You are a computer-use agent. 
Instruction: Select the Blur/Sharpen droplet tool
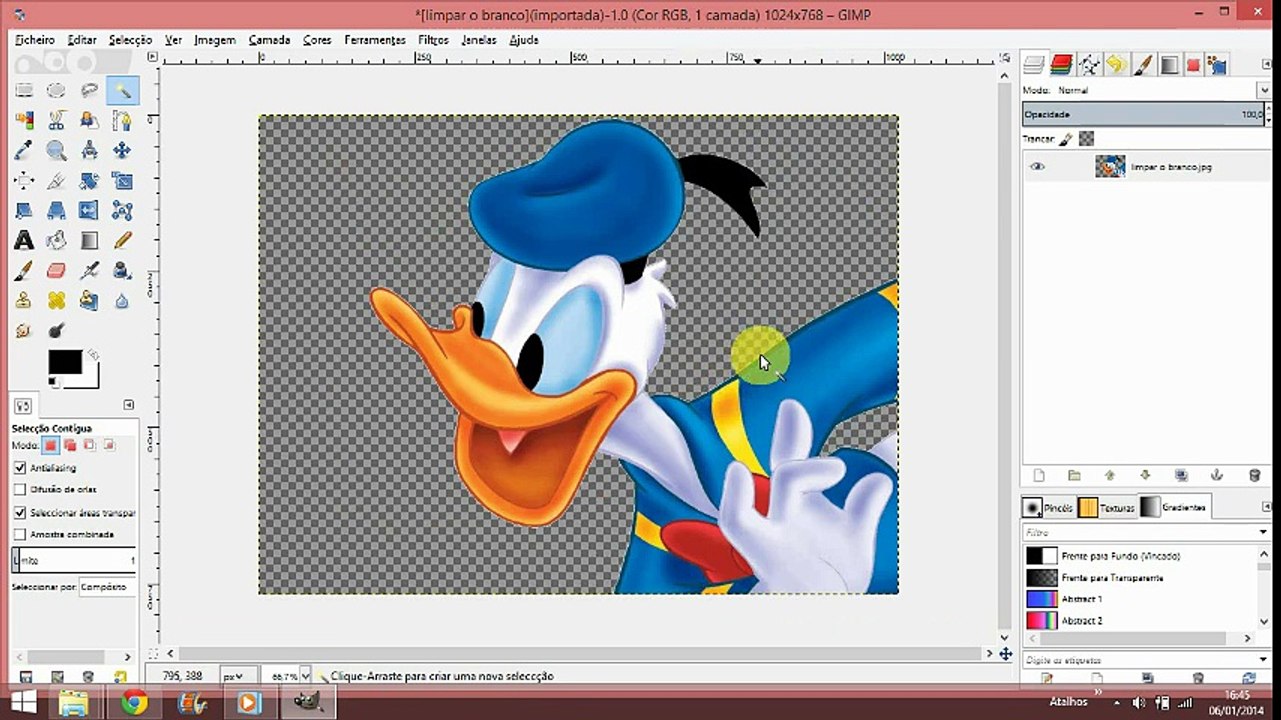[122, 301]
